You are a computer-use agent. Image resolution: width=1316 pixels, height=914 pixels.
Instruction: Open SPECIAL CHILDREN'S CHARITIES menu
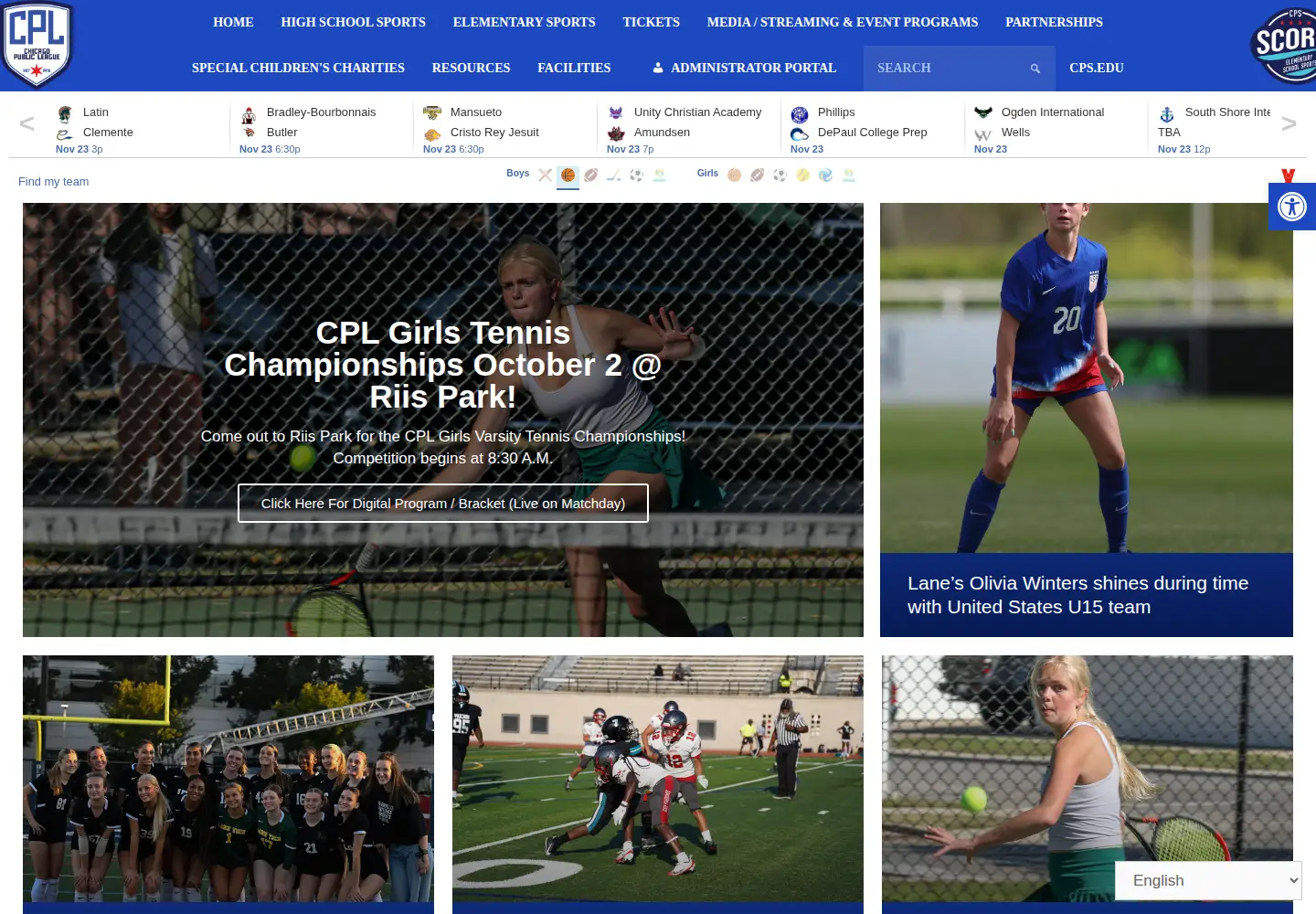[298, 68]
